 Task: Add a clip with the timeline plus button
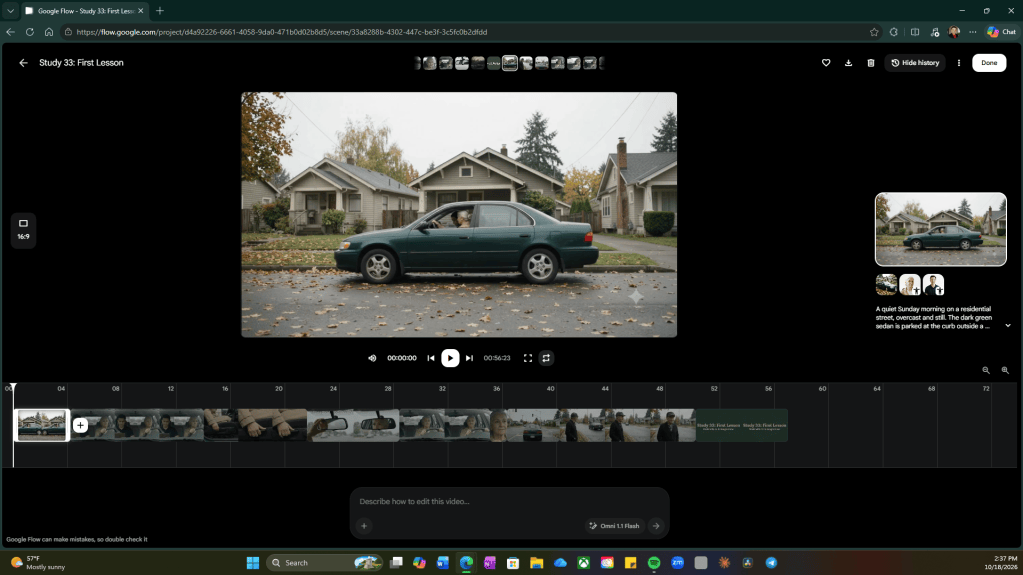coord(80,425)
